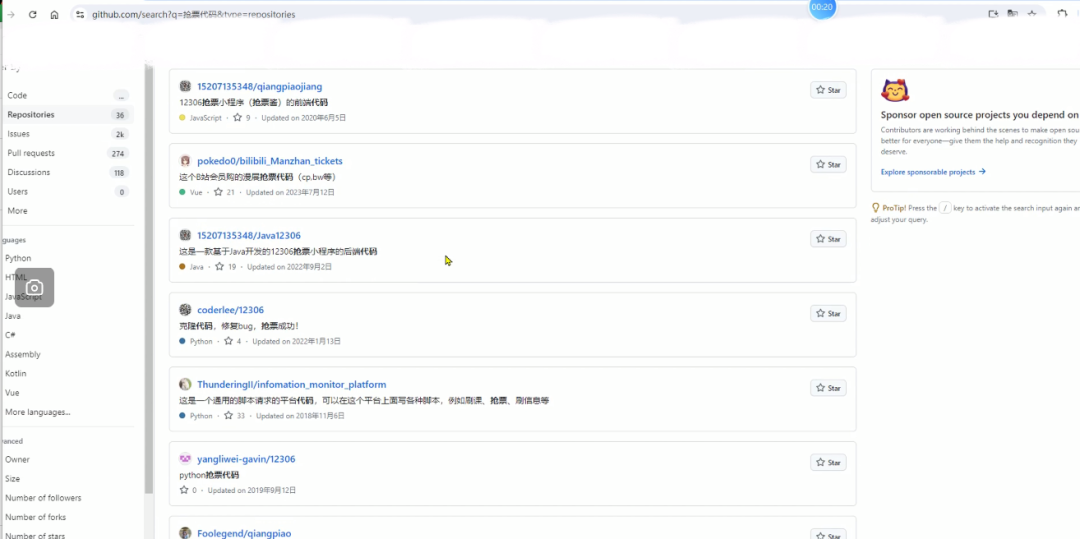Screen dimensions: 1080x539
Task: Open avatar of 15207135348/qiangpiaojiang repository
Action: click(x=185, y=86)
